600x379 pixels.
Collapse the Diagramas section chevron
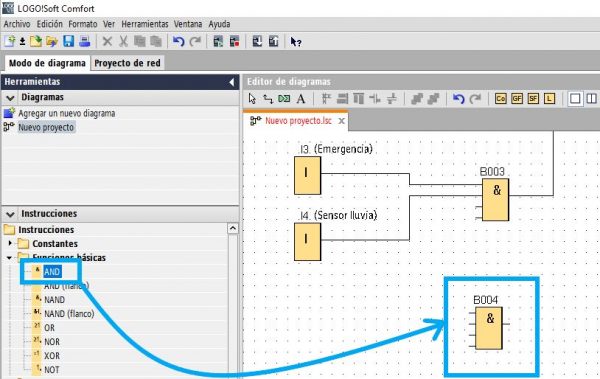pyautogui.click(x=10, y=98)
